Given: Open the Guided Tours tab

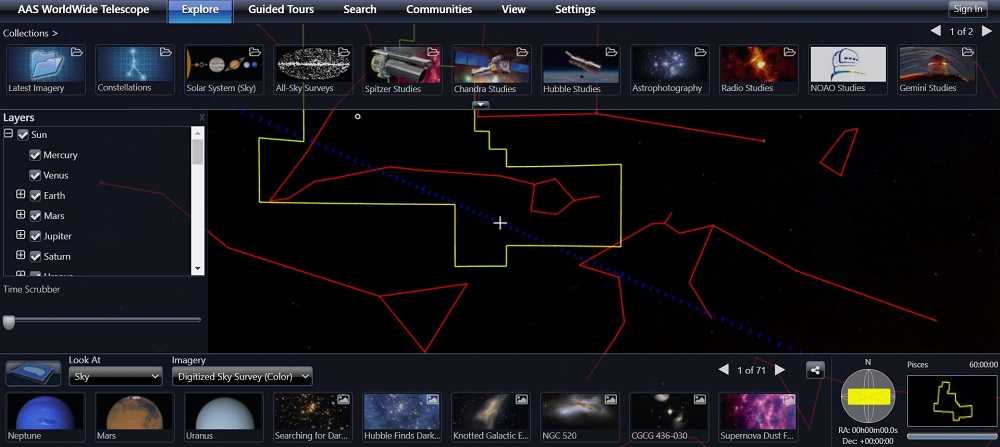Looking at the screenshot, I should (x=281, y=10).
